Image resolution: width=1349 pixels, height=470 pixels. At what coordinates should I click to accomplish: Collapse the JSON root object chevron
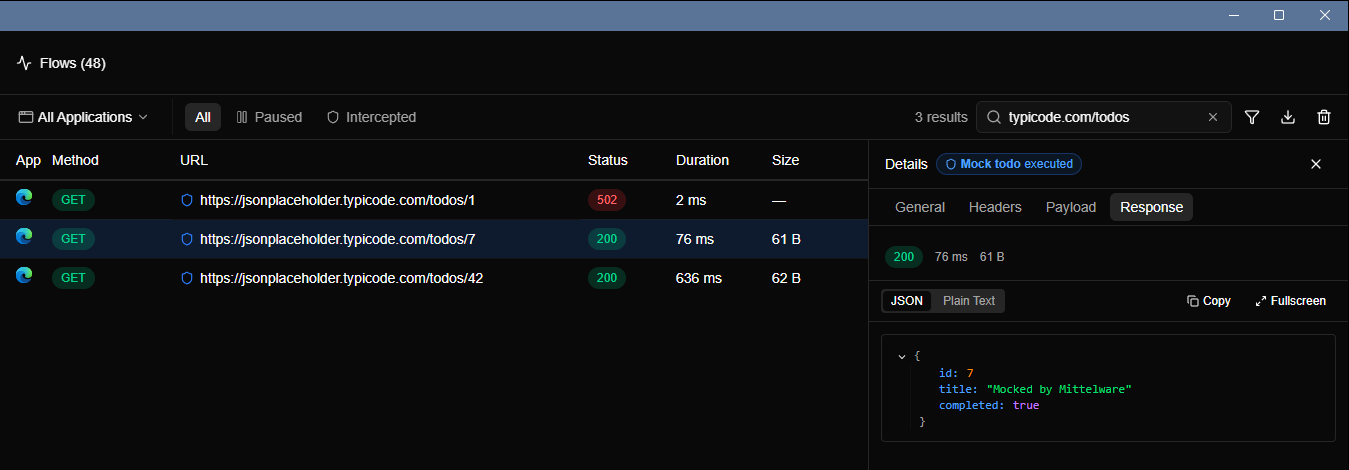point(902,356)
